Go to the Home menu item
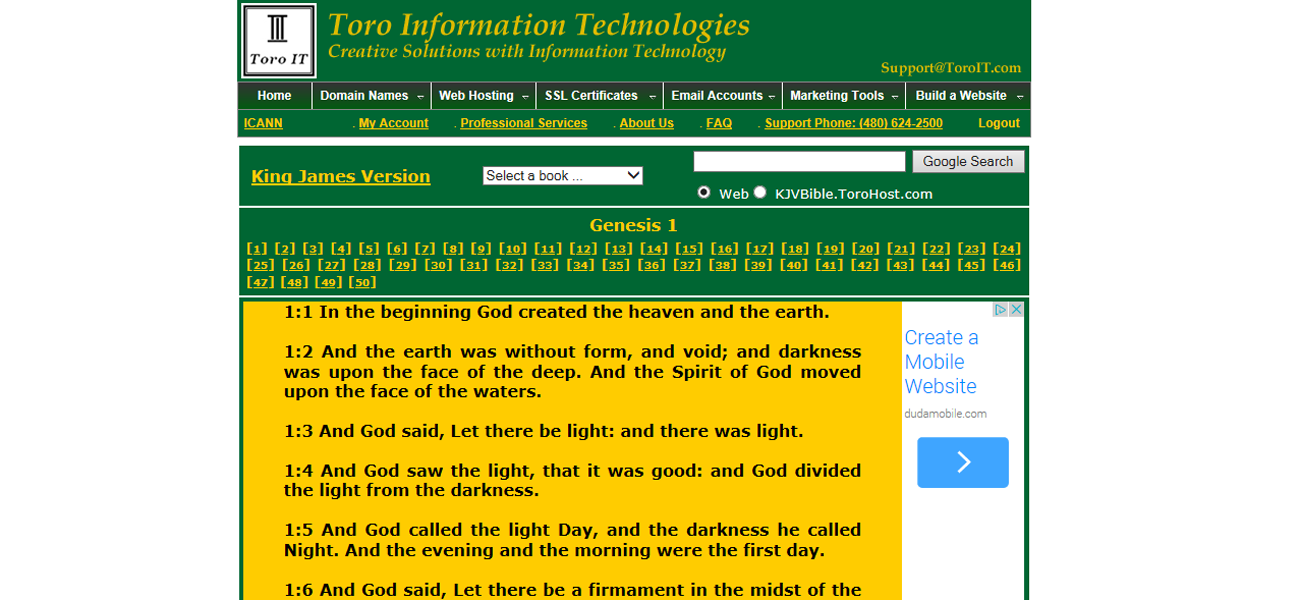This screenshot has height=600, width=1300. tap(274, 96)
